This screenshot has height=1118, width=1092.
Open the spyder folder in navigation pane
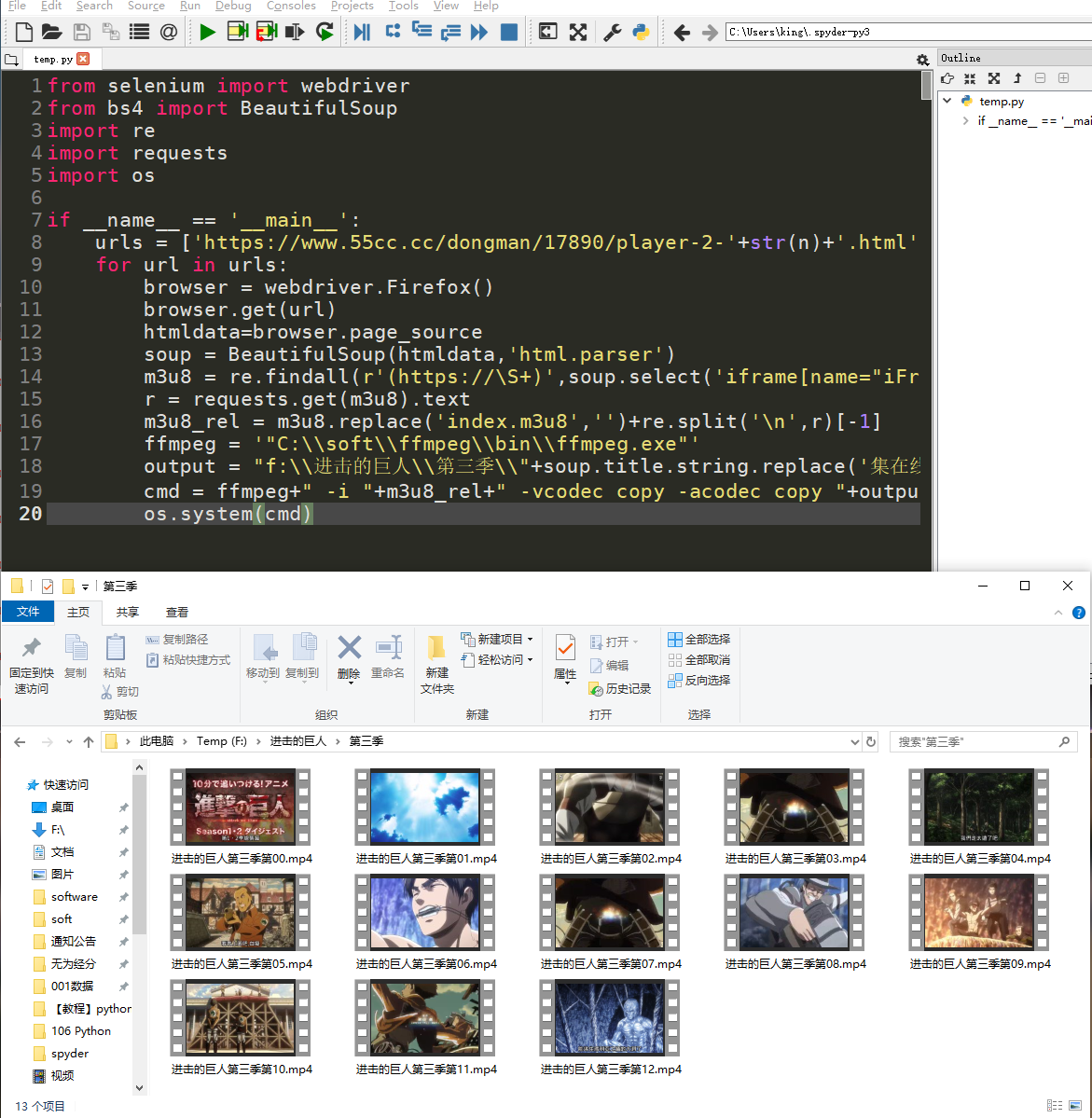[x=70, y=1053]
